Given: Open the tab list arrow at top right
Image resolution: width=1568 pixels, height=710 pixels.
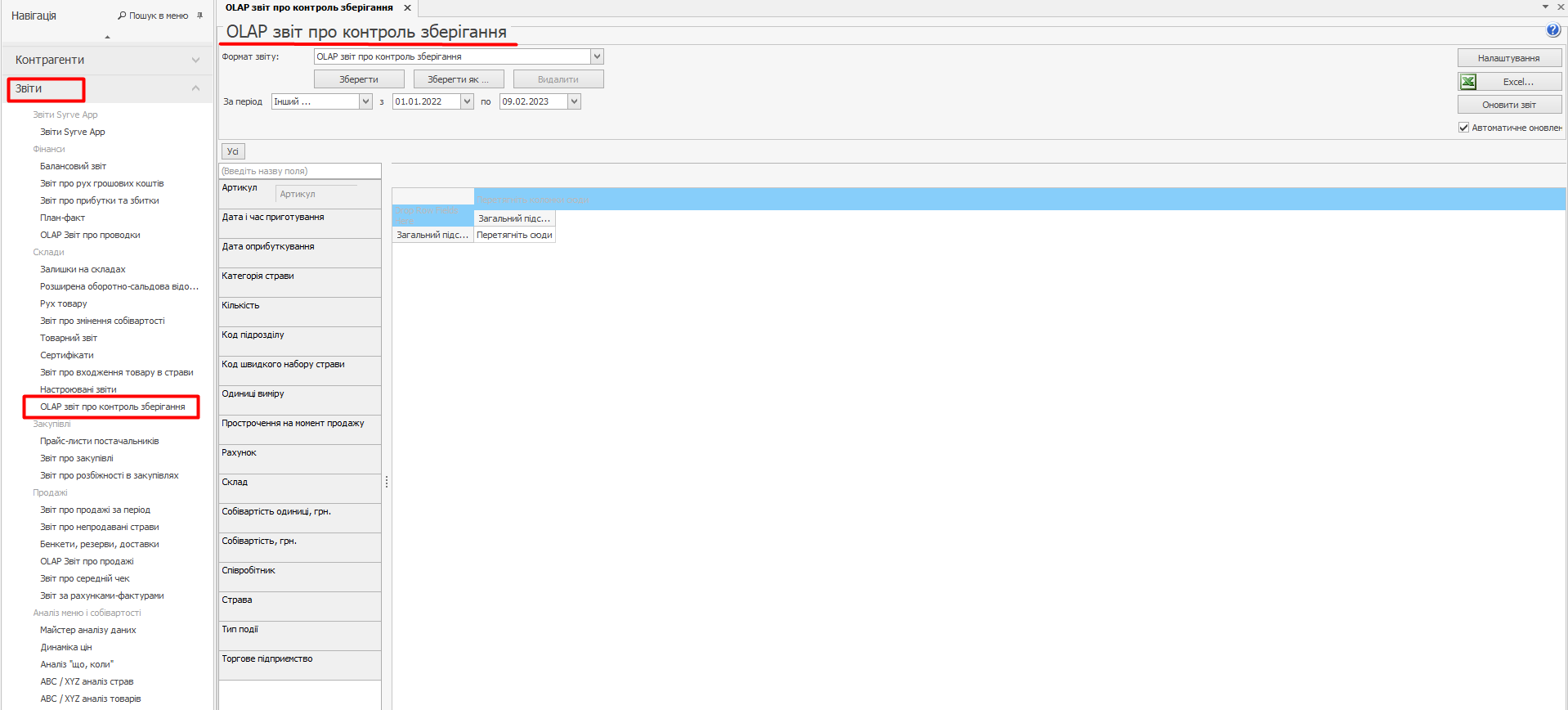Looking at the screenshot, I should point(1545,7).
